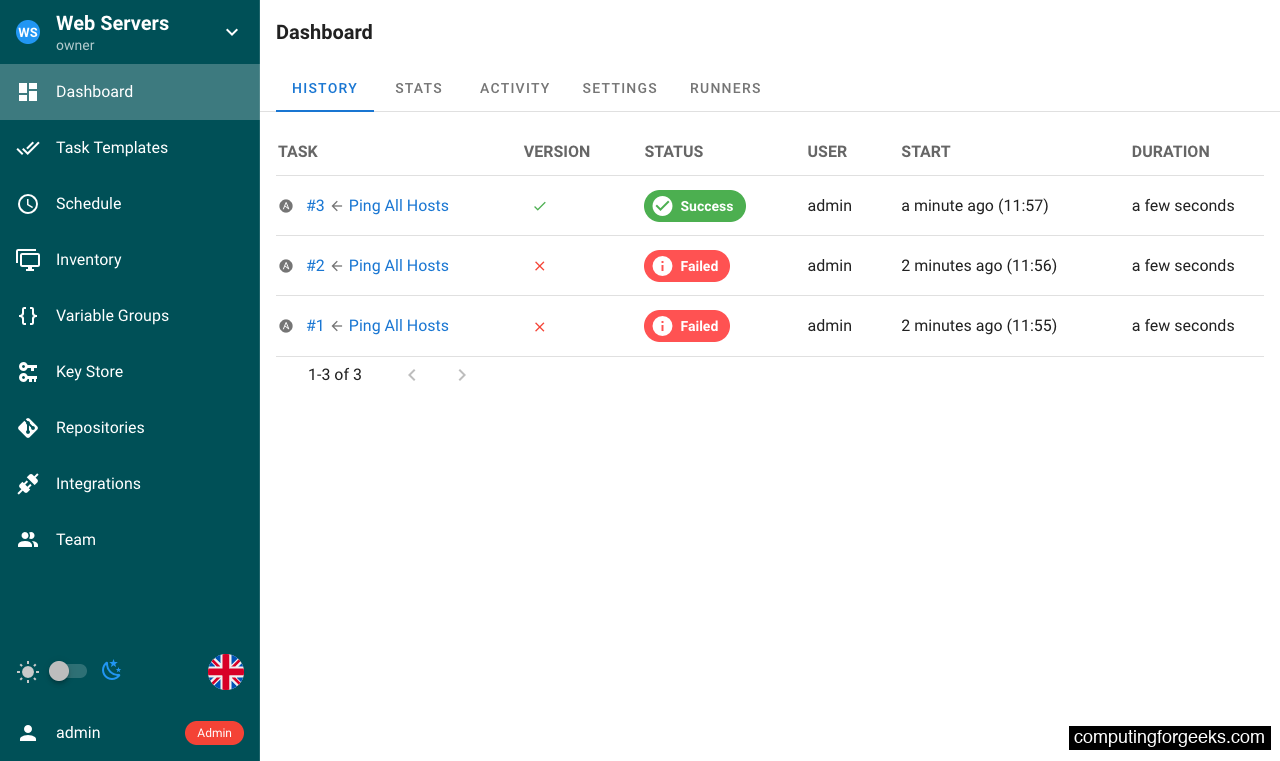Image resolution: width=1280 pixels, height=761 pixels.
Task: Click the Team people icon
Action: (x=27, y=539)
